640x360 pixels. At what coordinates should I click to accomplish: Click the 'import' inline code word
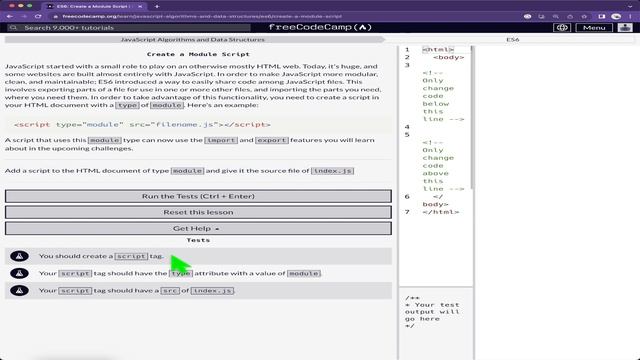(221, 140)
